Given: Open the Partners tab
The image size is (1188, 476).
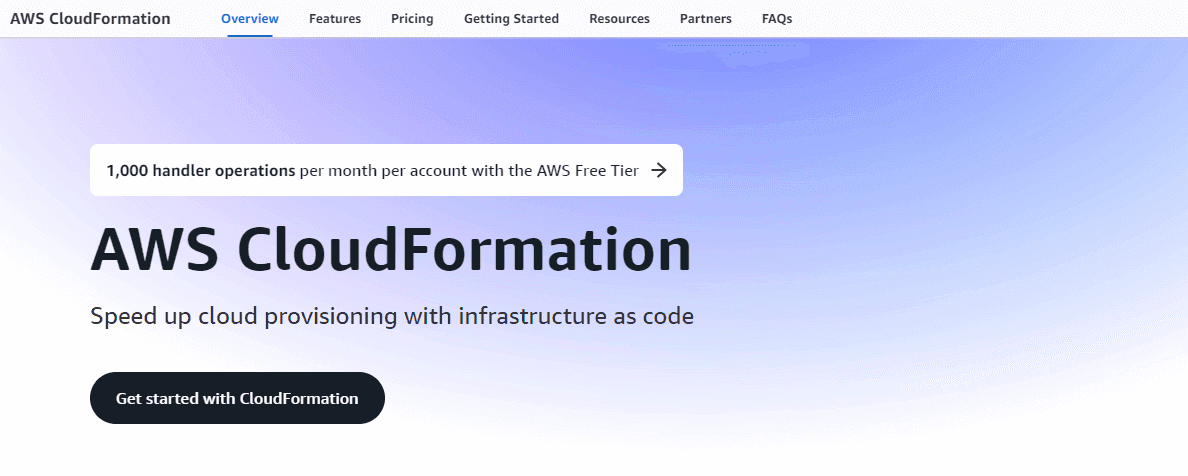Looking at the screenshot, I should (x=705, y=19).
